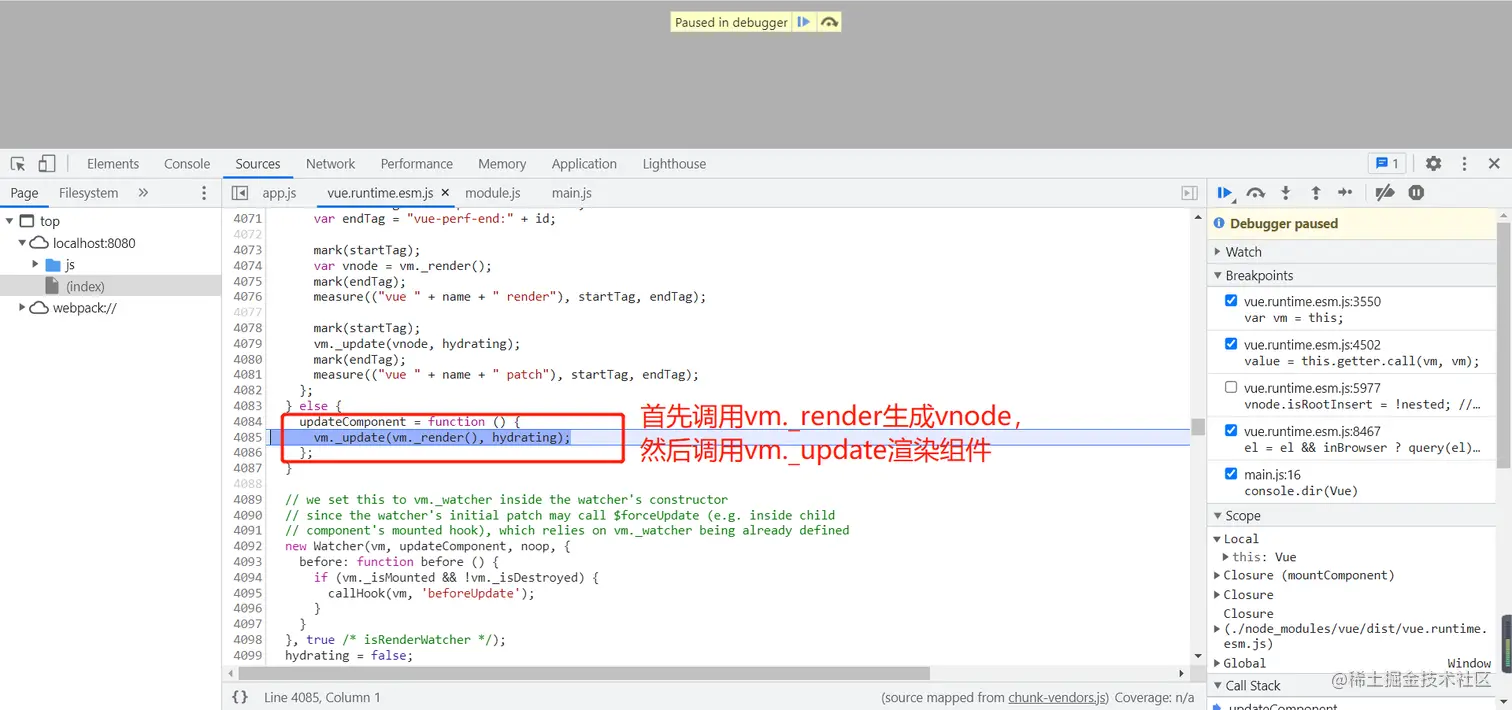Disable breakpoint at vue.runtime.esm.js:4502
Screen dimensions: 1512x710
1231,344
